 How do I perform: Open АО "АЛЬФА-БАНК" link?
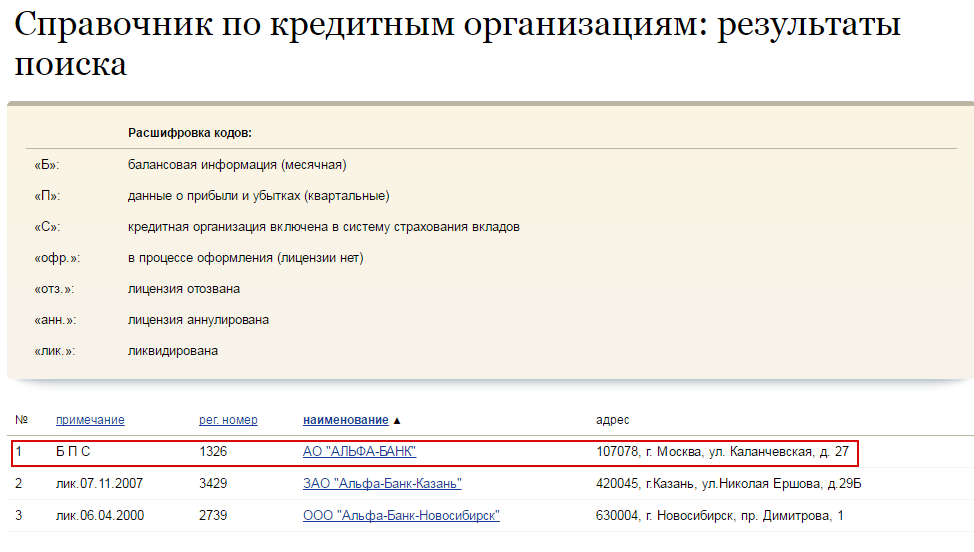(360, 451)
